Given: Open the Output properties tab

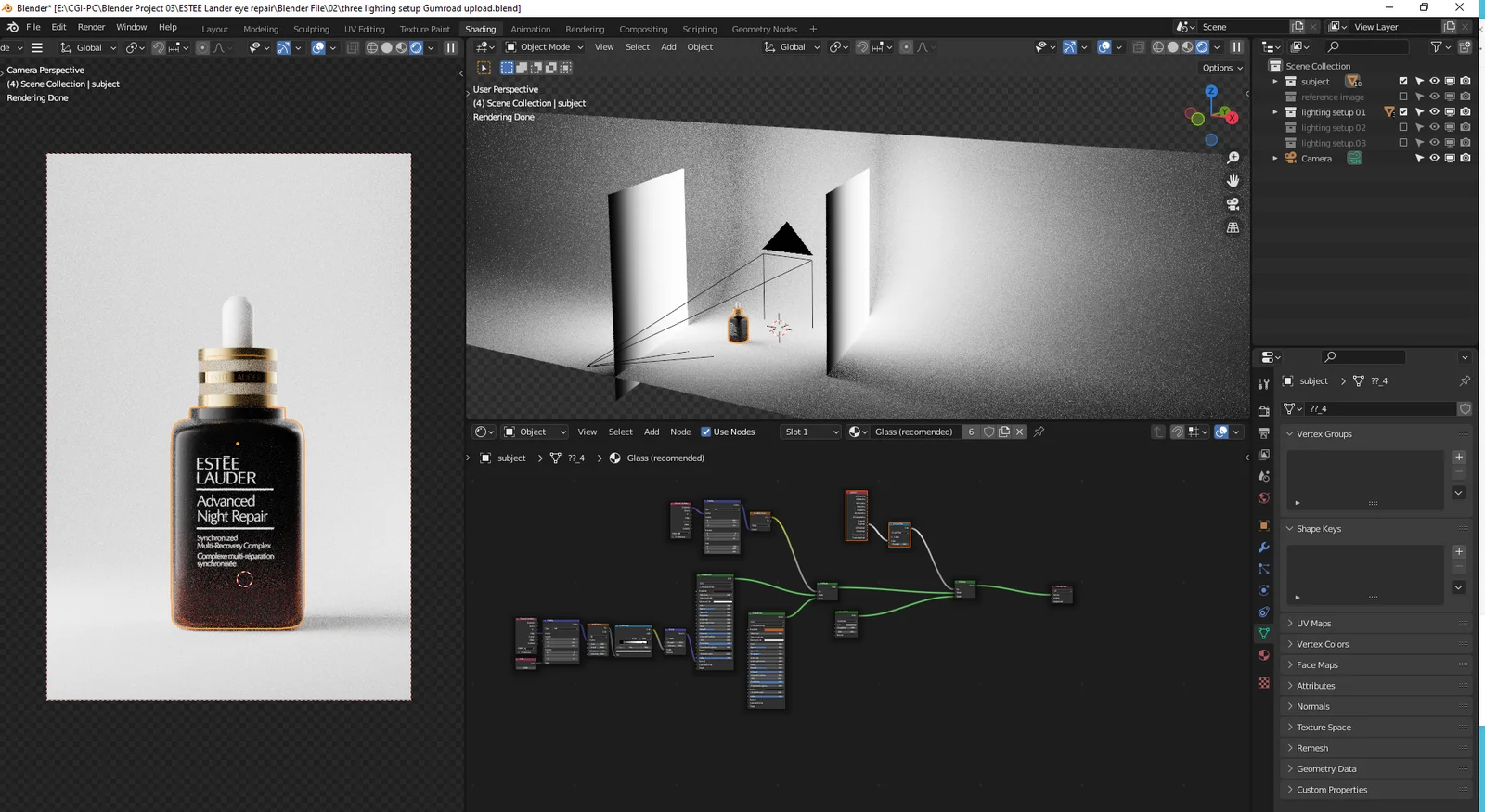Looking at the screenshot, I should point(1263,432).
